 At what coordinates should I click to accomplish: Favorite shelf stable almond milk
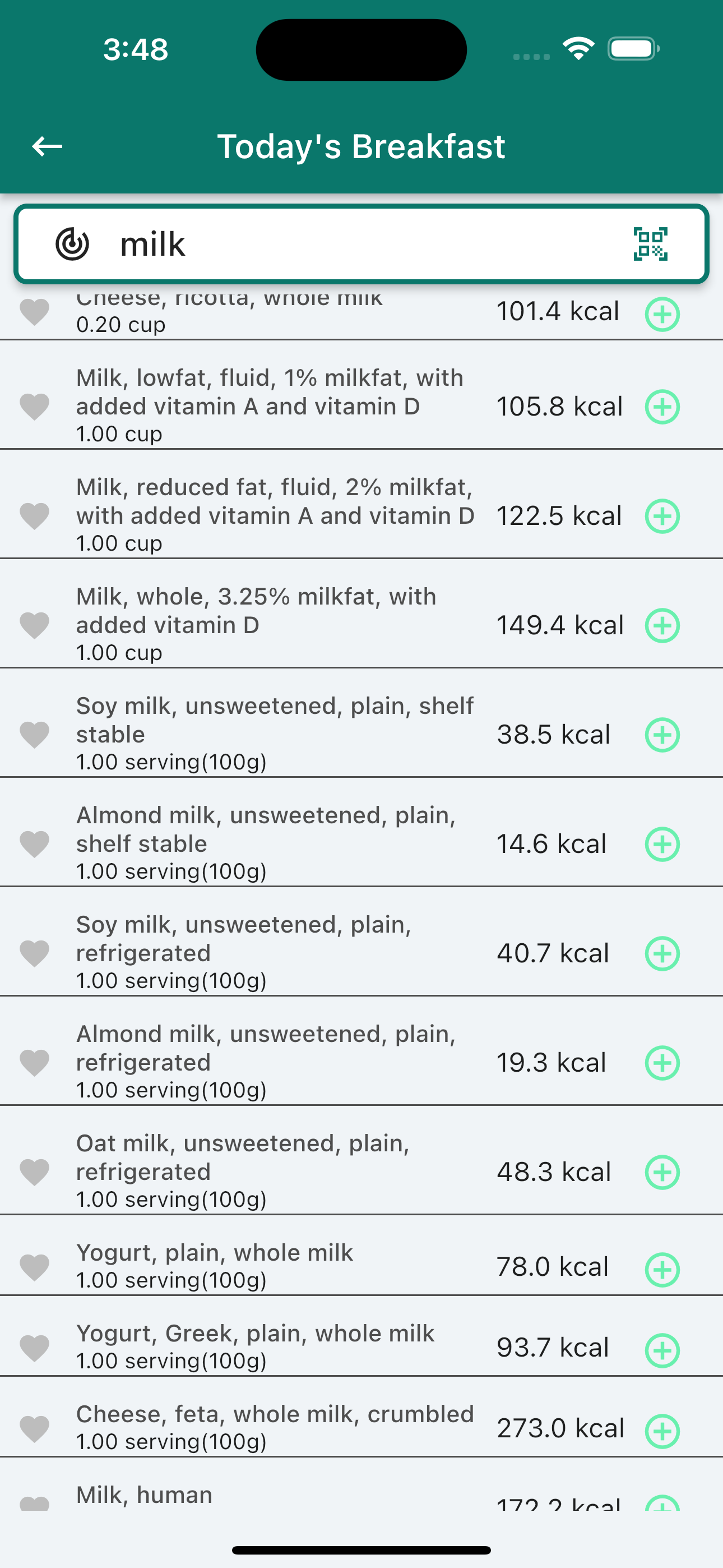pyautogui.click(x=35, y=843)
